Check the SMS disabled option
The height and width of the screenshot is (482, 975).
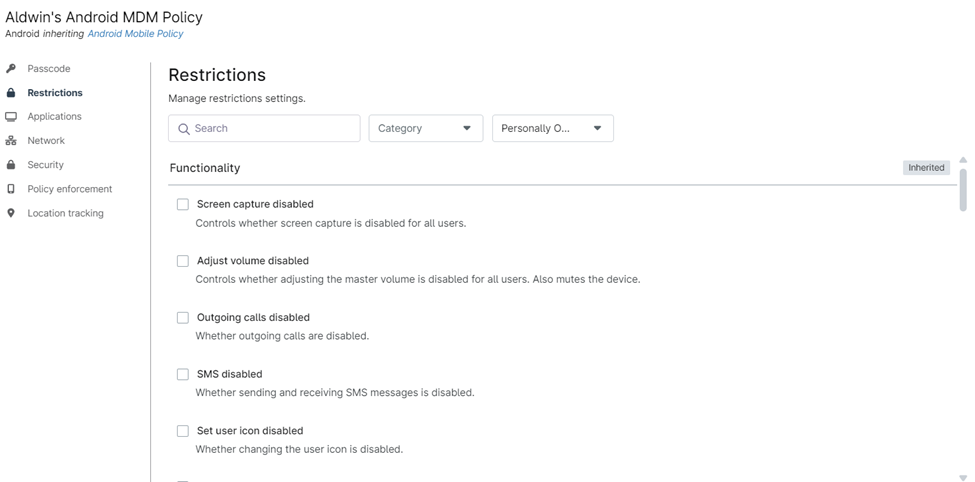pos(183,375)
